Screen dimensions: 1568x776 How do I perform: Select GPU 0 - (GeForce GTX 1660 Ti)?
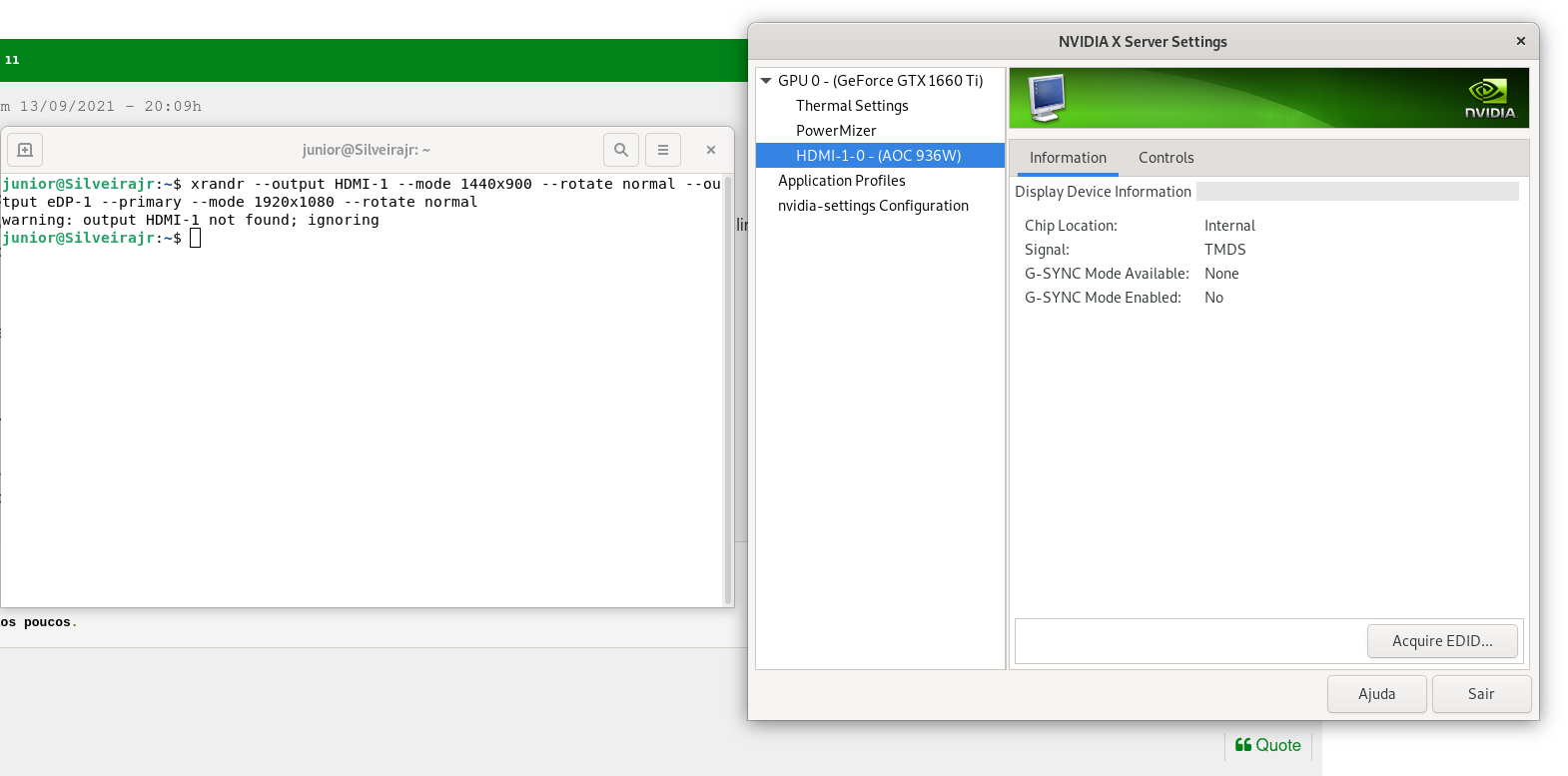coord(880,81)
